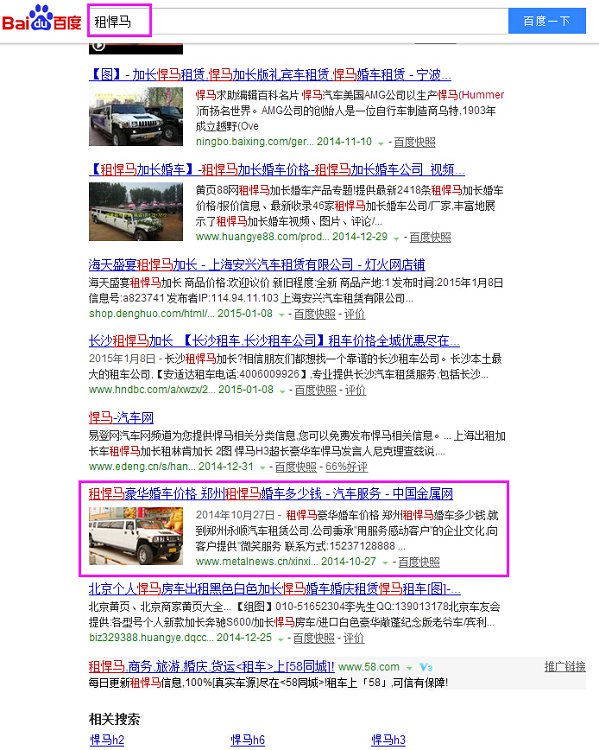
Task: Click the metalnews Hummer limo thumbnail
Action: pyautogui.click(x=136, y=536)
